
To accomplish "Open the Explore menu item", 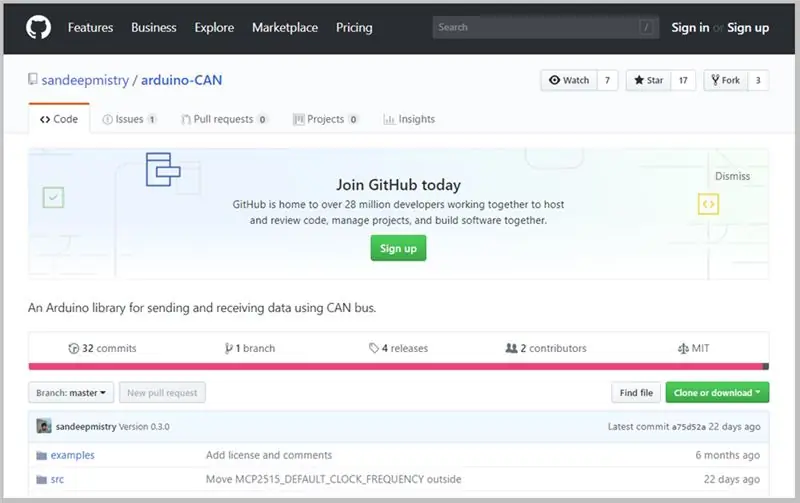I will [x=214, y=28].
